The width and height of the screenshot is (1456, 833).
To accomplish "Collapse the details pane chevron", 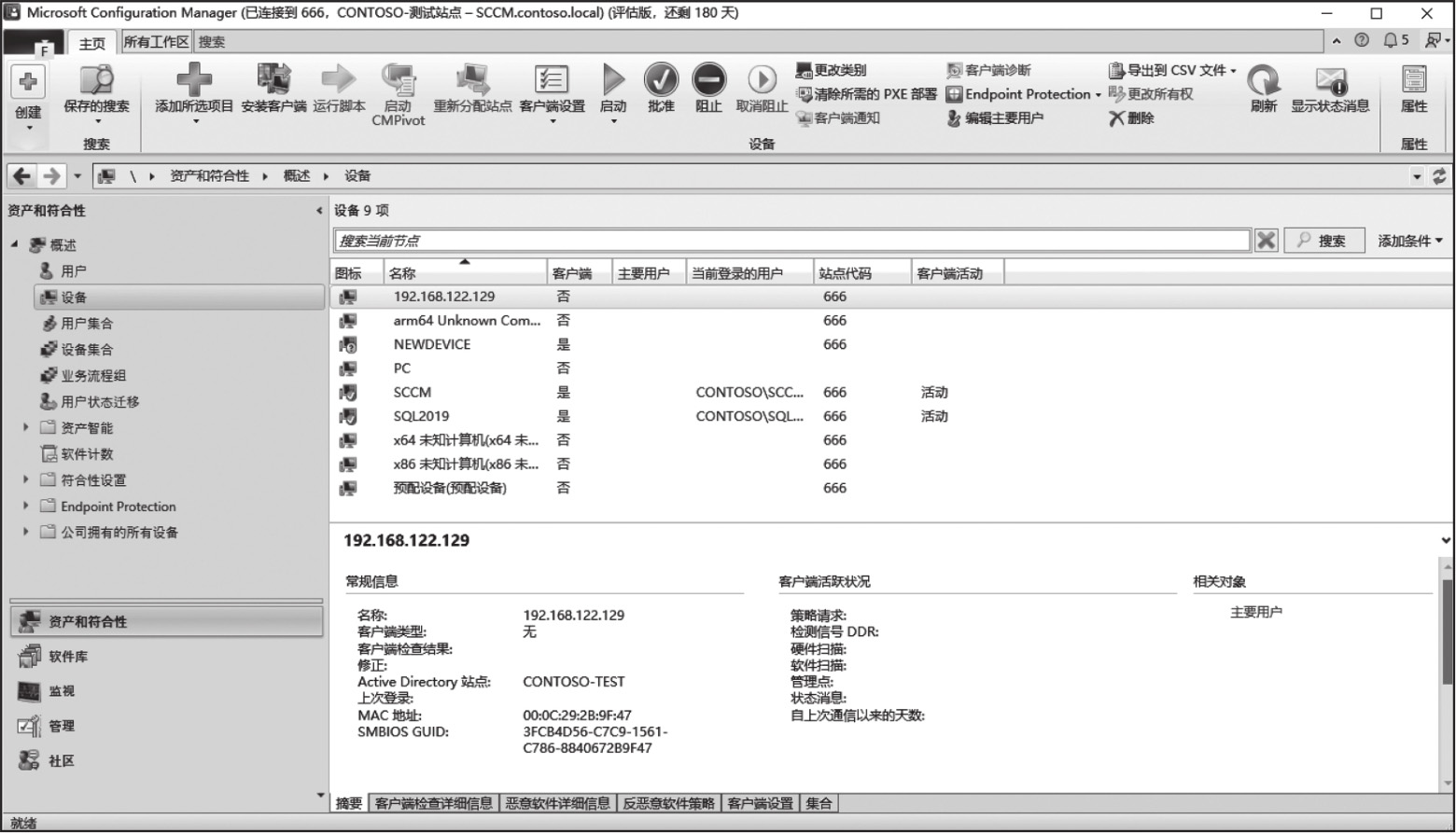I will click(1446, 540).
